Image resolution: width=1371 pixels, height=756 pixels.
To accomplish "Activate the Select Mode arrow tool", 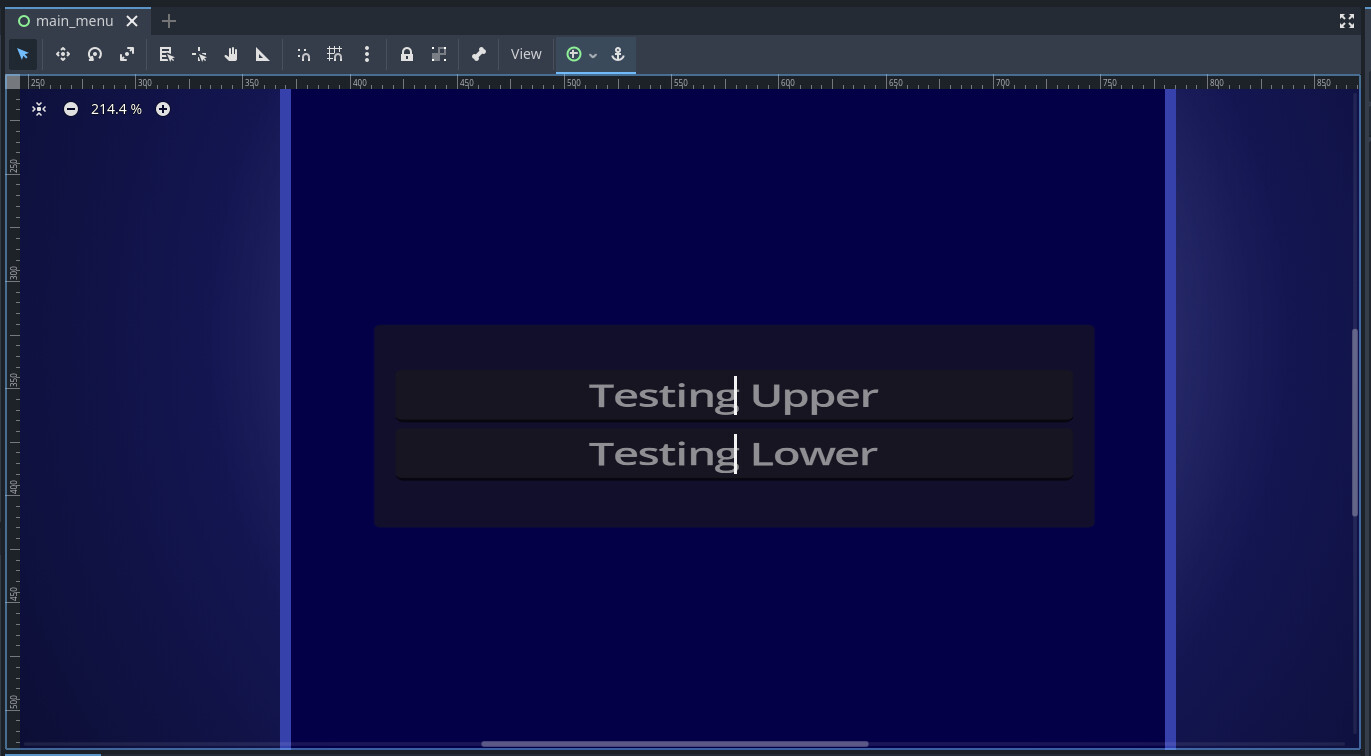I will coord(22,54).
